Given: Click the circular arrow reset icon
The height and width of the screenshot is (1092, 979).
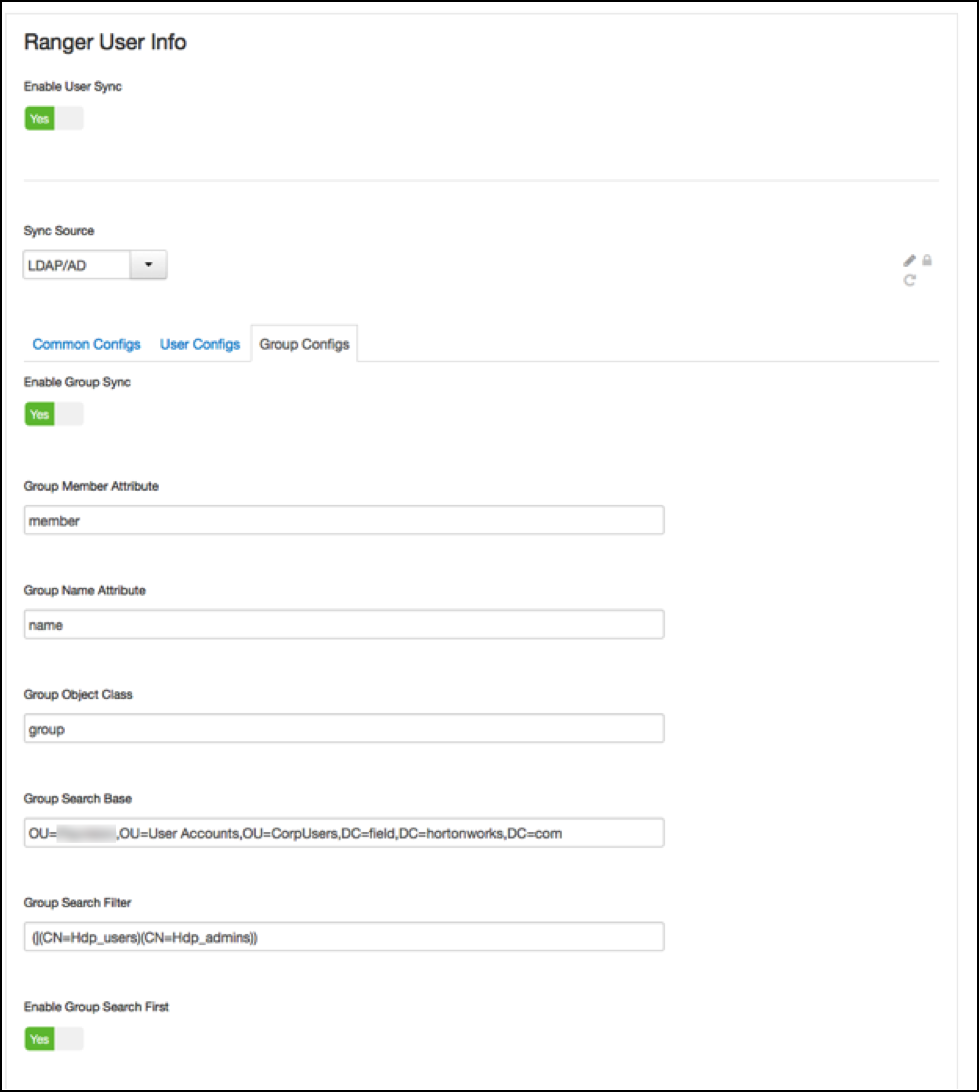Looking at the screenshot, I should (x=910, y=281).
